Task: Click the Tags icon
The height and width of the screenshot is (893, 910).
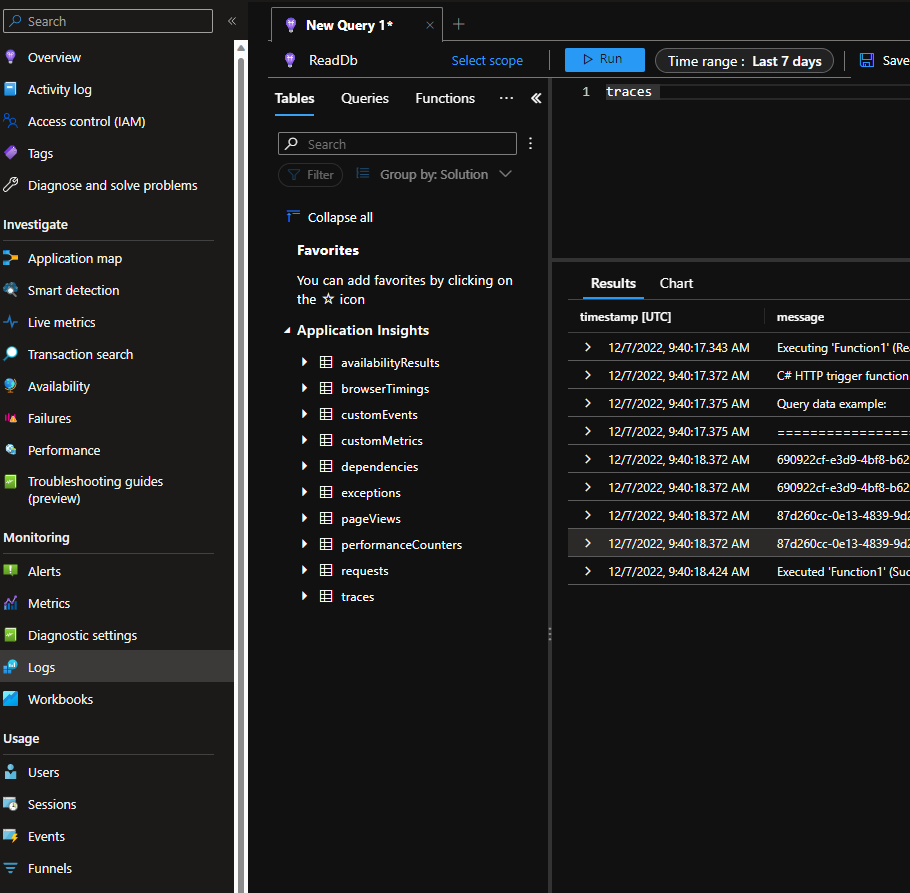Action: pyautogui.click(x=10, y=153)
